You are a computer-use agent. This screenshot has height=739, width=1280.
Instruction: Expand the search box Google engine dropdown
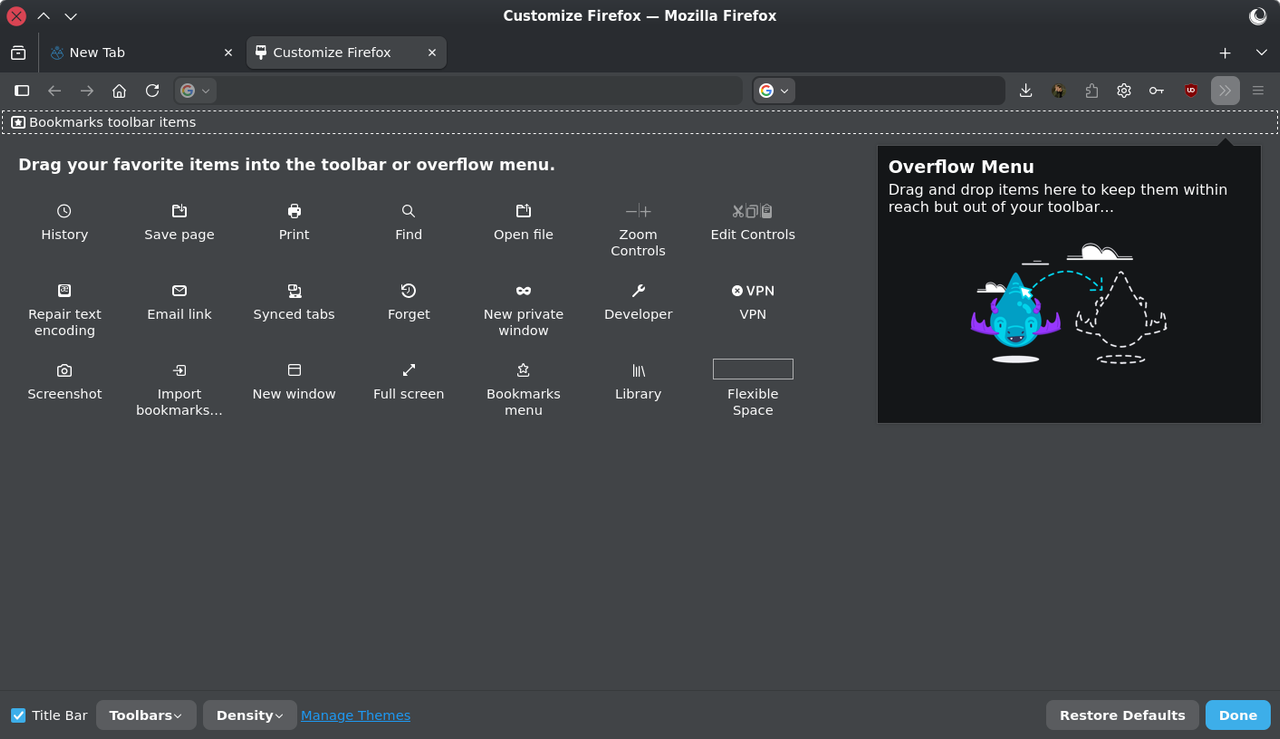774,91
